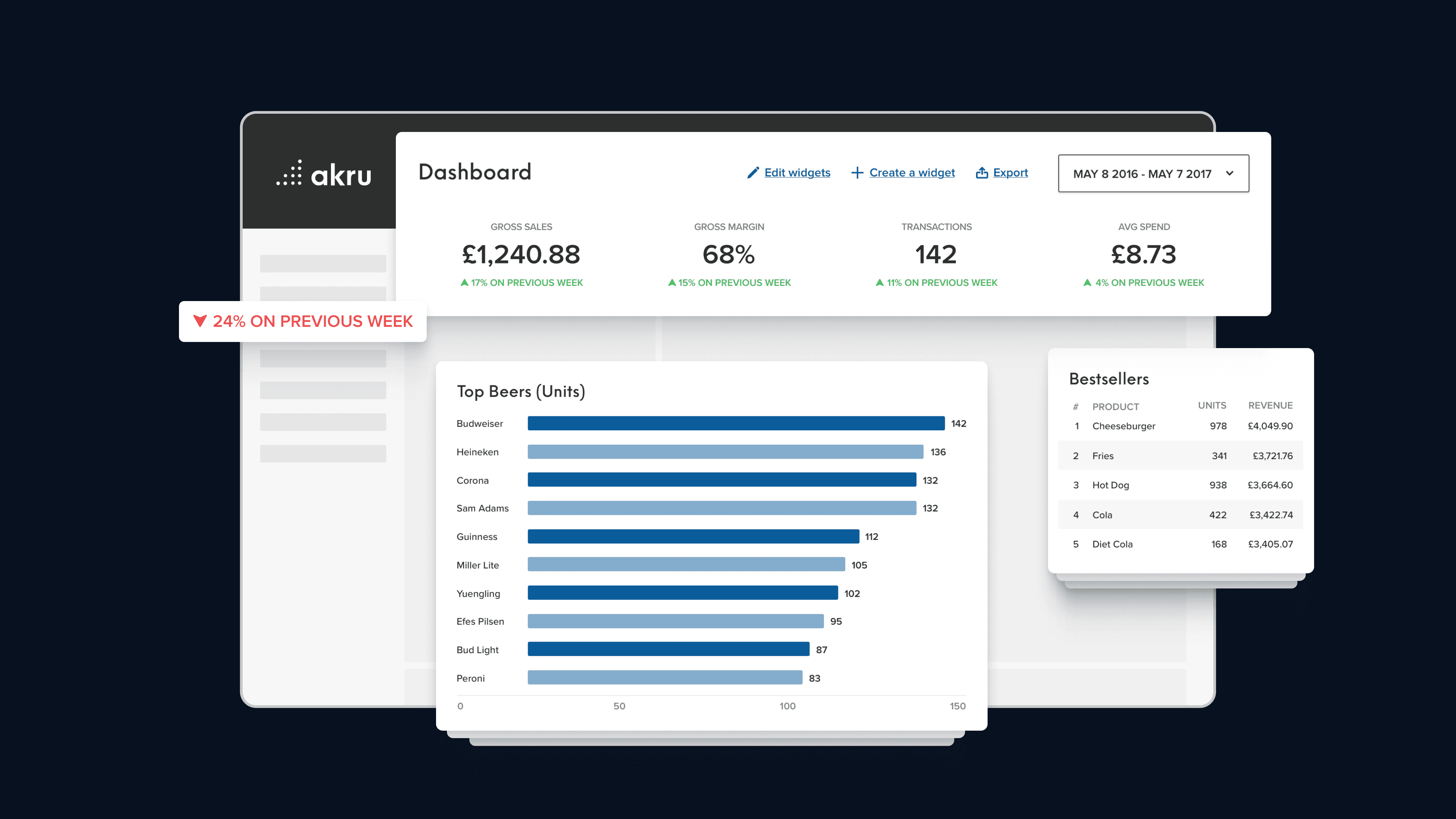Click the 136 value next to Heineken
The width and height of the screenshot is (1456, 819).
[938, 452]
